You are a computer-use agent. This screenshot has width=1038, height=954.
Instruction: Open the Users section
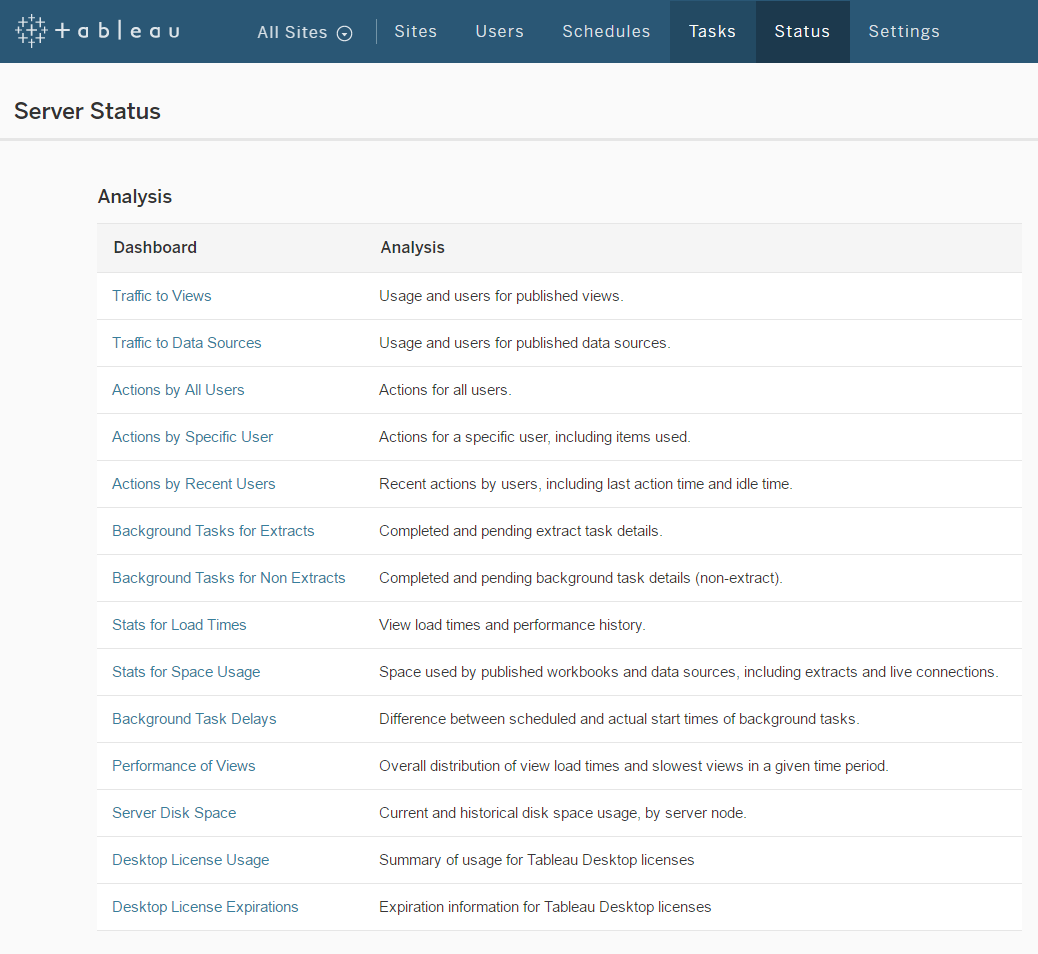coord(499,31)
